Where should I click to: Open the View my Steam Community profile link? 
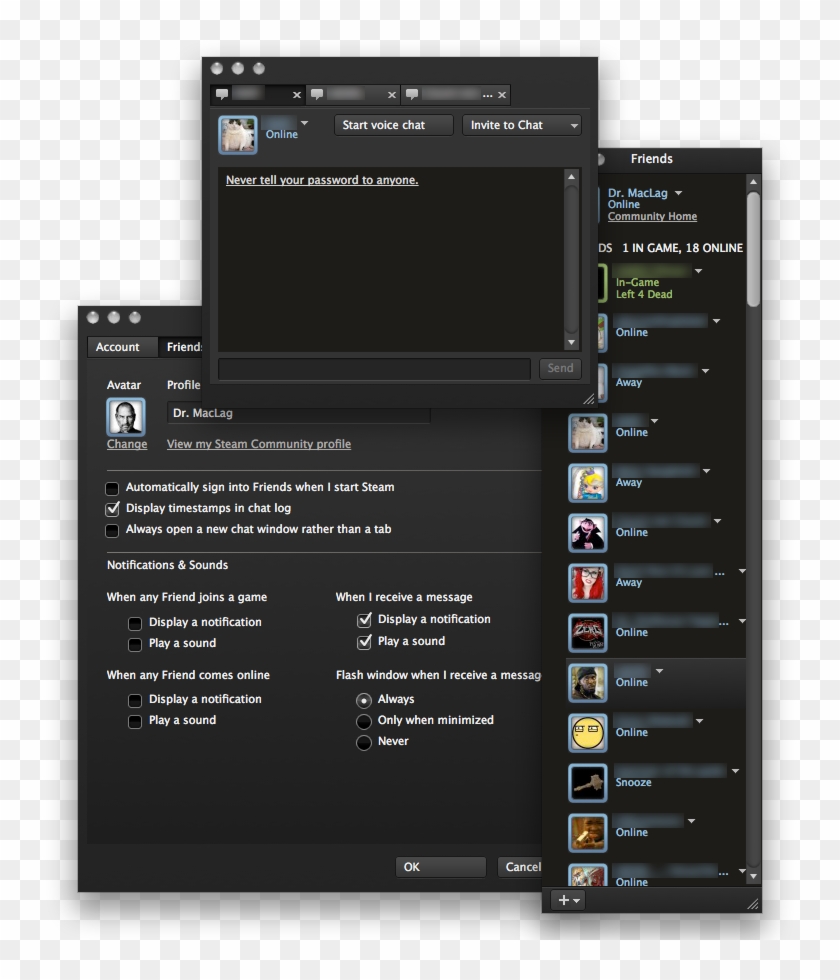258,444
